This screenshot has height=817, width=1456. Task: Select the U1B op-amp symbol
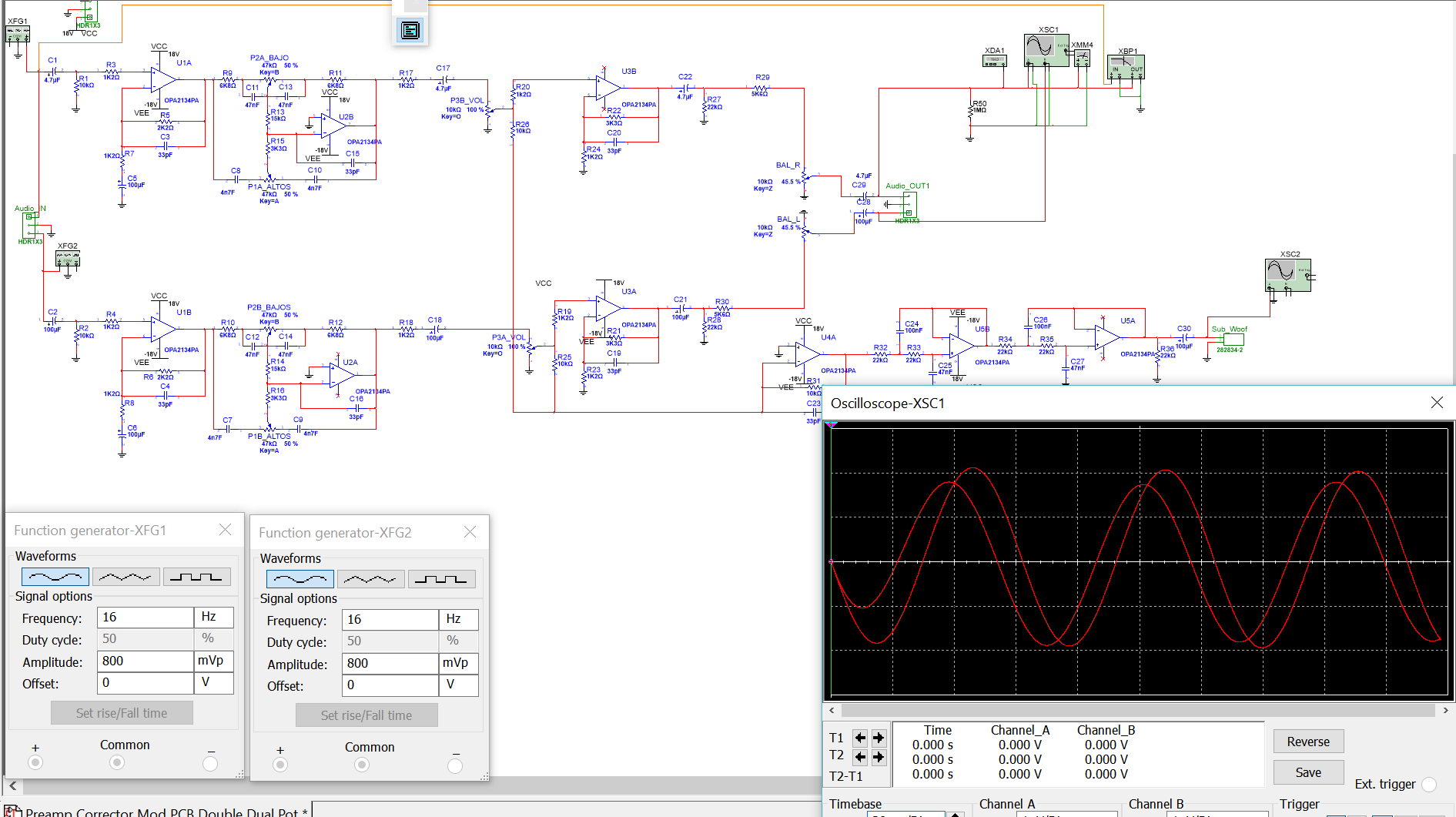(164, 329)
